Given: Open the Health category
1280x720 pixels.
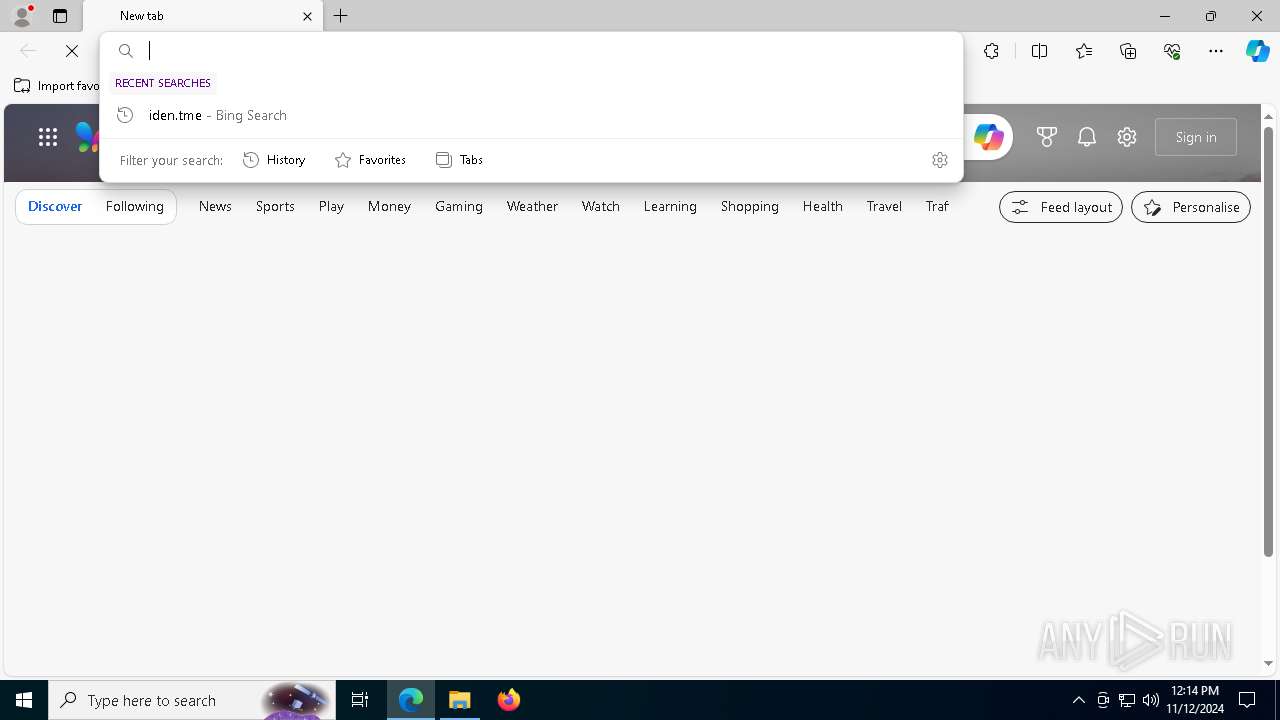Looking at the screenshot, I should [x=822, y=206].
